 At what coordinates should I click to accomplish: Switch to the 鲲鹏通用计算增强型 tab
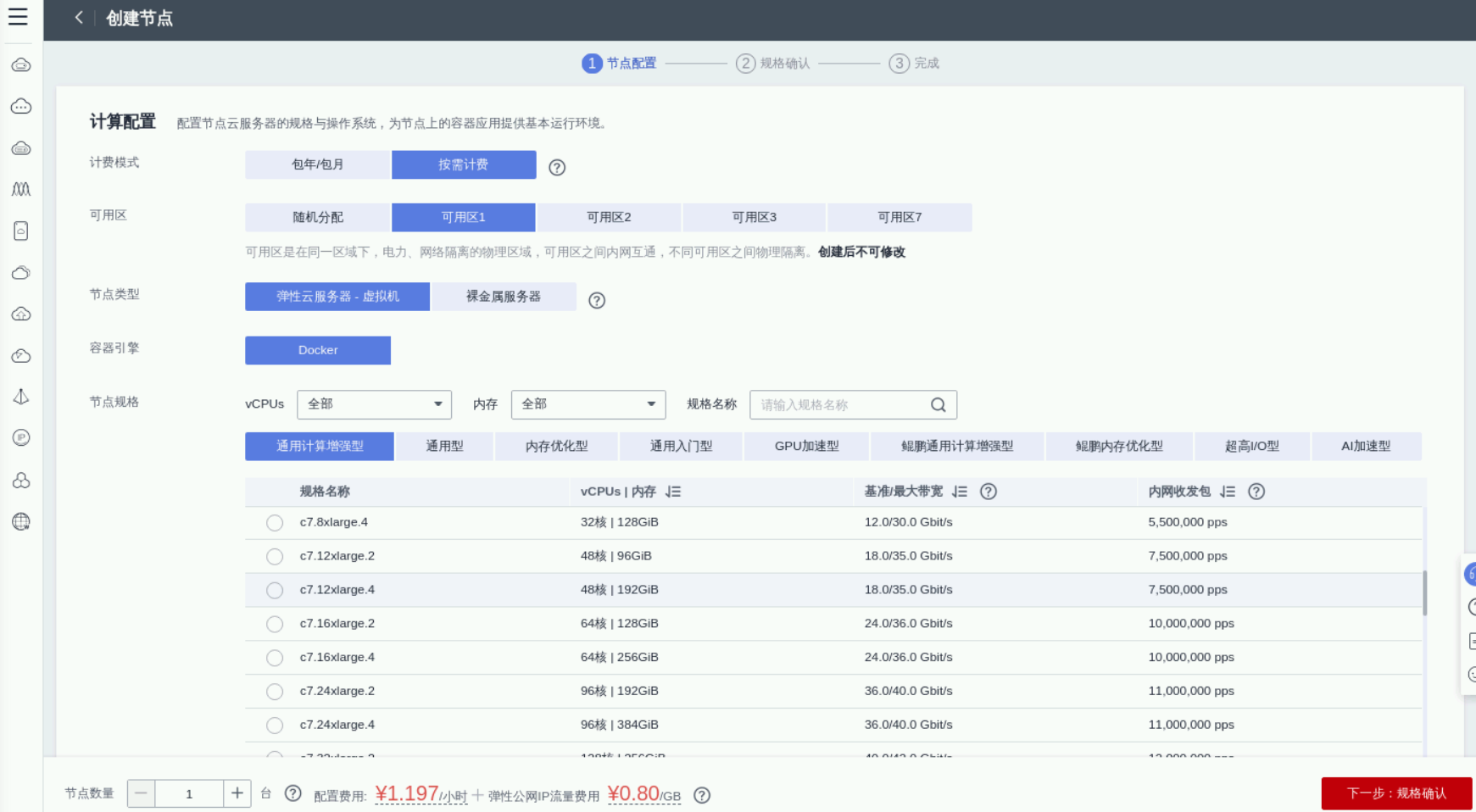tap(957, 446)
